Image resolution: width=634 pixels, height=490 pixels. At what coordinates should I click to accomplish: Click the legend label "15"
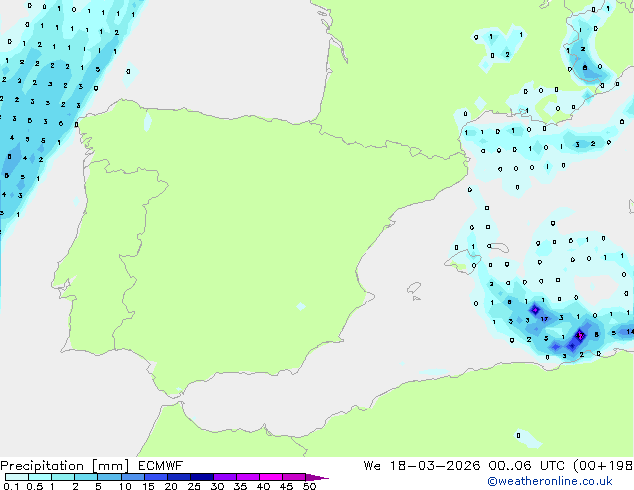pos(148,486)
